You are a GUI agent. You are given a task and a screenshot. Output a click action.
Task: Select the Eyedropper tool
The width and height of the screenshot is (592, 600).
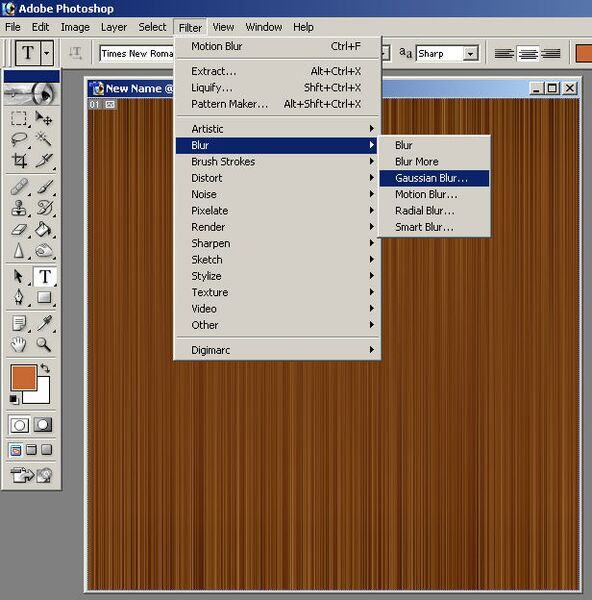43,323
